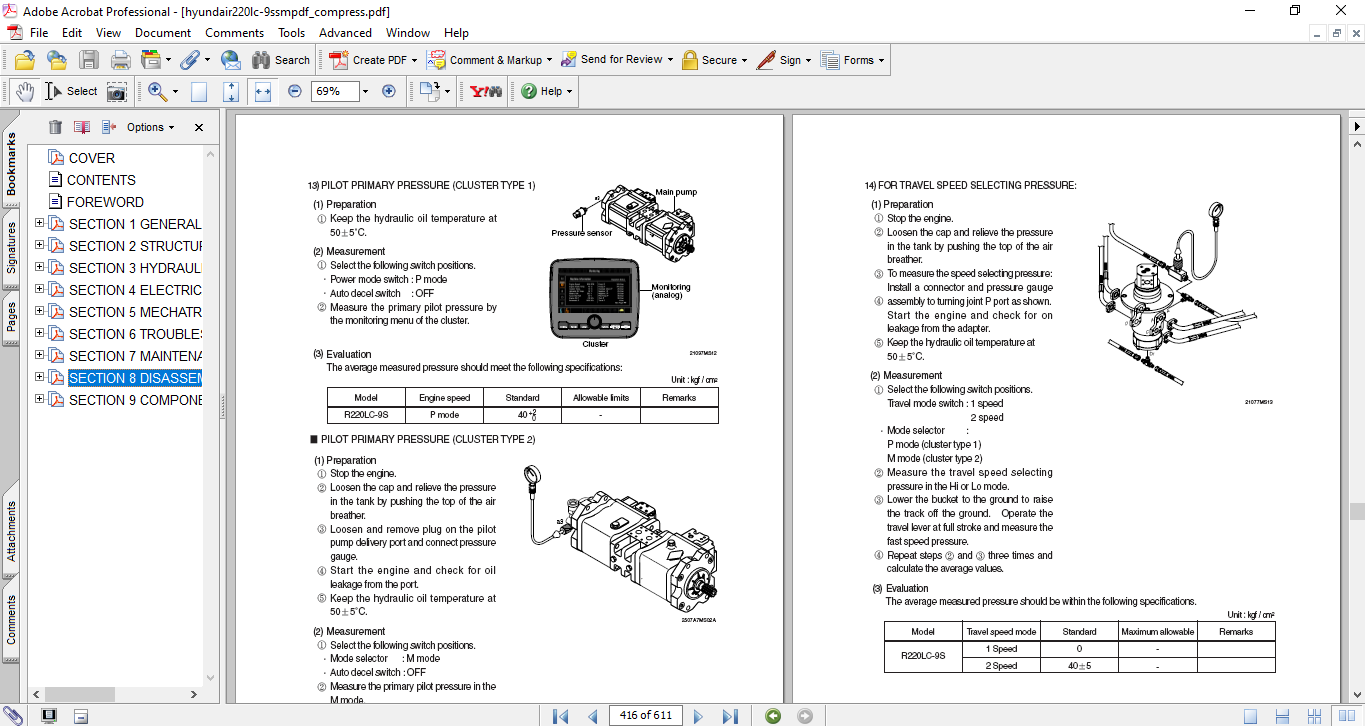Switch to the Pages side tab
Image resolution: width=1365 pixels, height=726 pixels.
pos(11,316)
